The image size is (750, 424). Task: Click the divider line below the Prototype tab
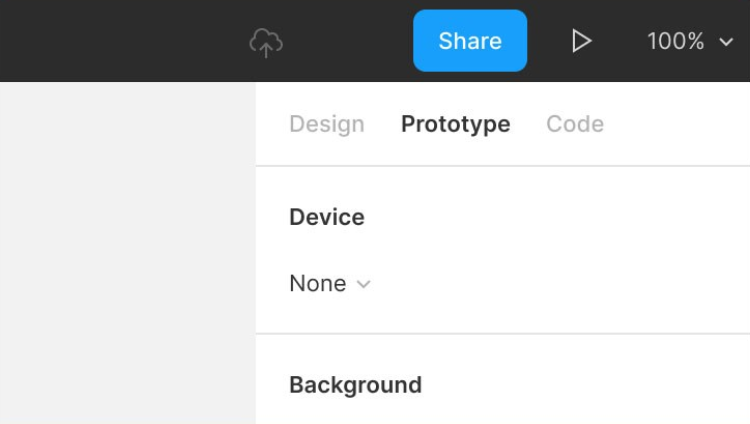(503, 166)
